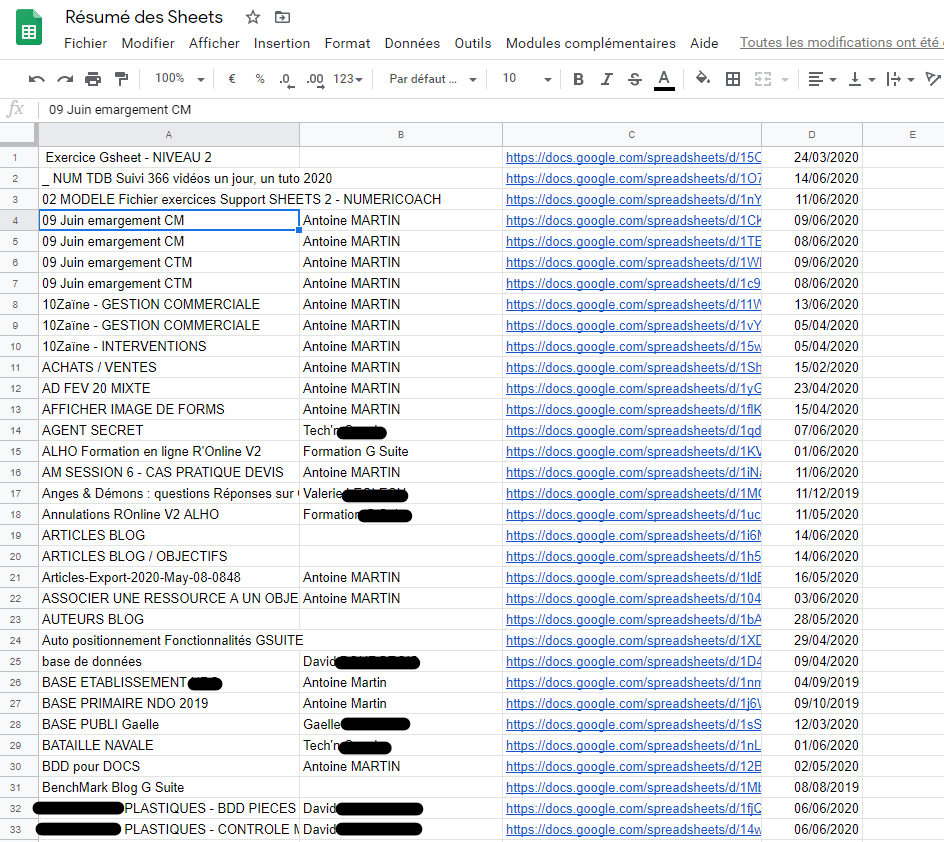Toggle bold formatting
944x842 pixels.
pos(578,79)
